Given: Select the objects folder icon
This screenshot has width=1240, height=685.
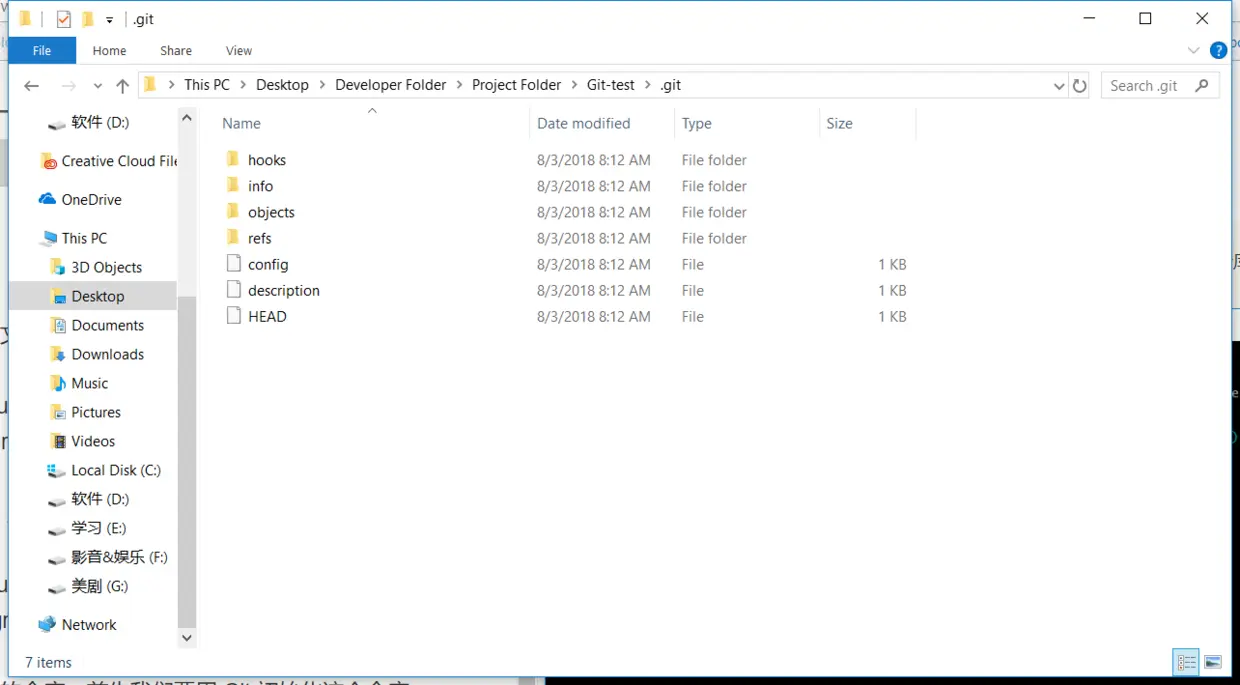Looking at the screenshot, I should [233, 211].
